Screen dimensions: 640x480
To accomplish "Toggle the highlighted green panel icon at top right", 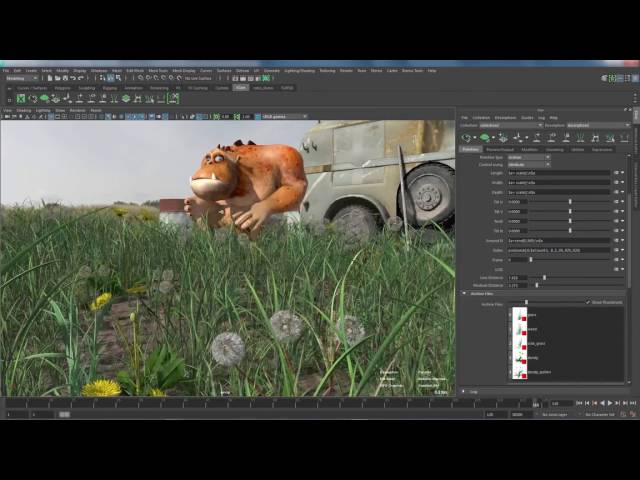I will [x=612, y=78].
